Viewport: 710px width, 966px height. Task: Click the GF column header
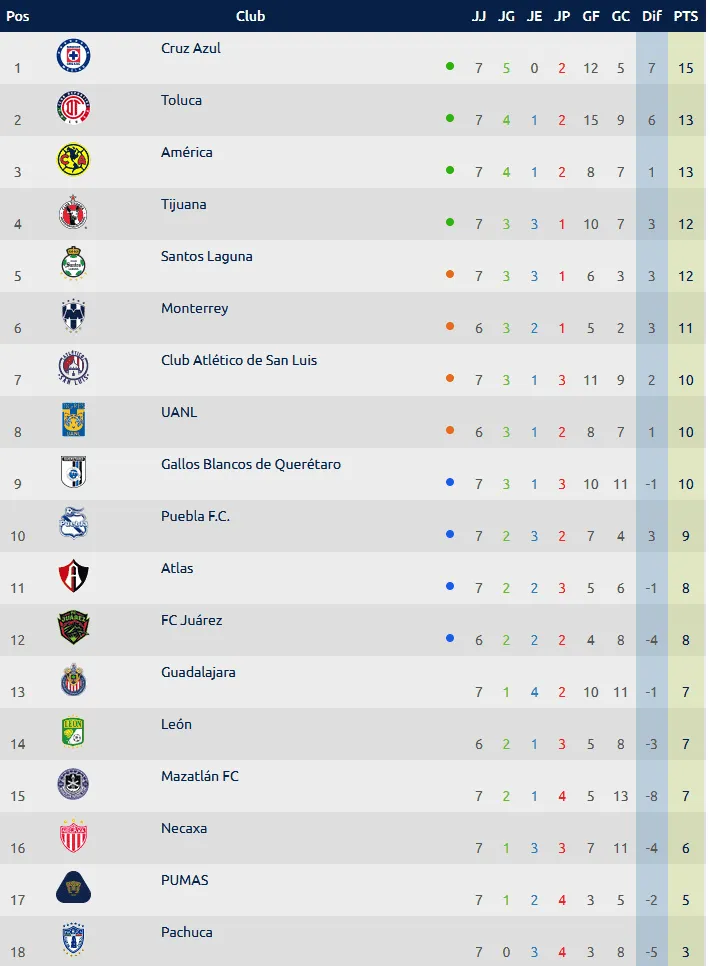[590, 16]
